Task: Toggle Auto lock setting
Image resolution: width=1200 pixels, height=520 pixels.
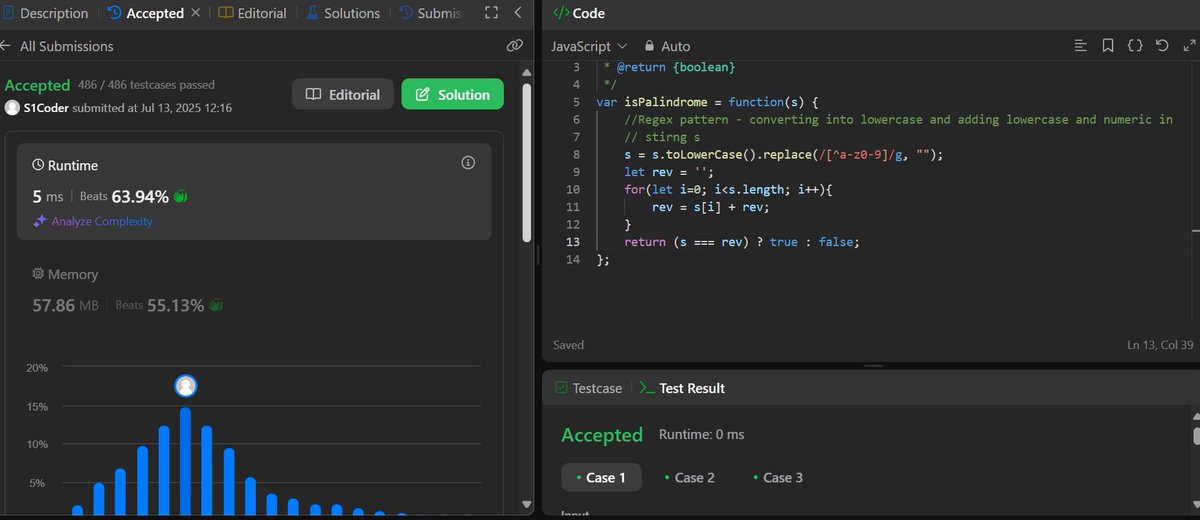Action: 668,46
